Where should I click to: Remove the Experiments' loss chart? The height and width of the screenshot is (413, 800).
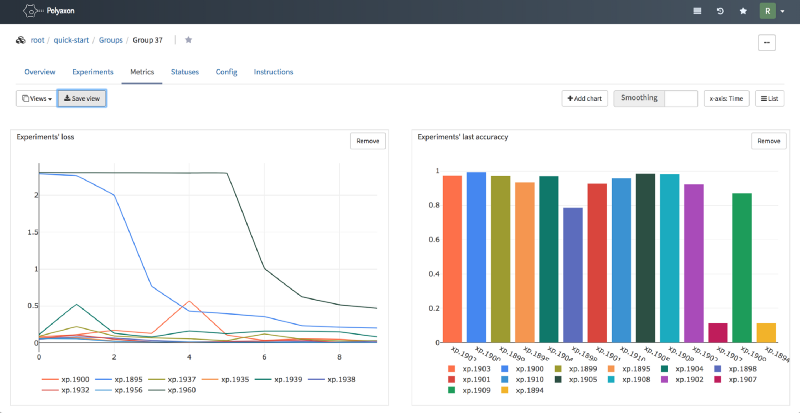coord(368,141)
